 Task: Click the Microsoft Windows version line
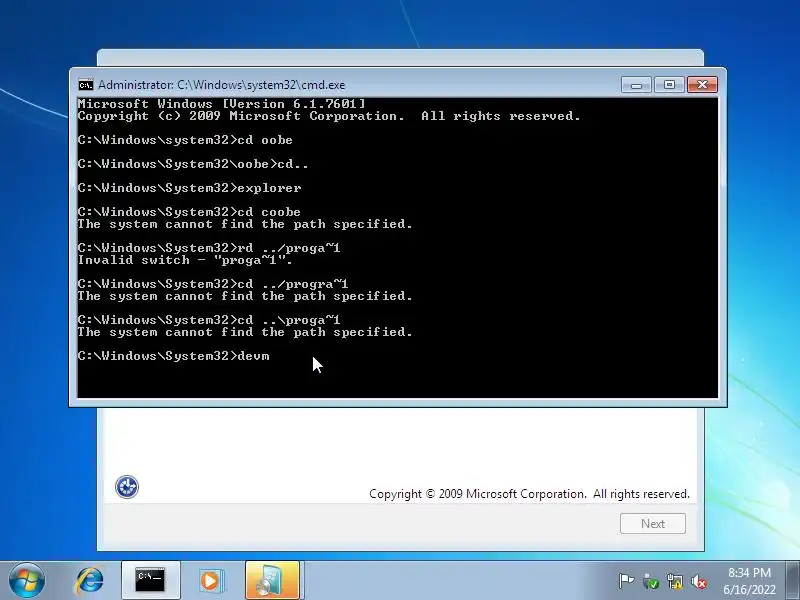(x=221, y=104)
